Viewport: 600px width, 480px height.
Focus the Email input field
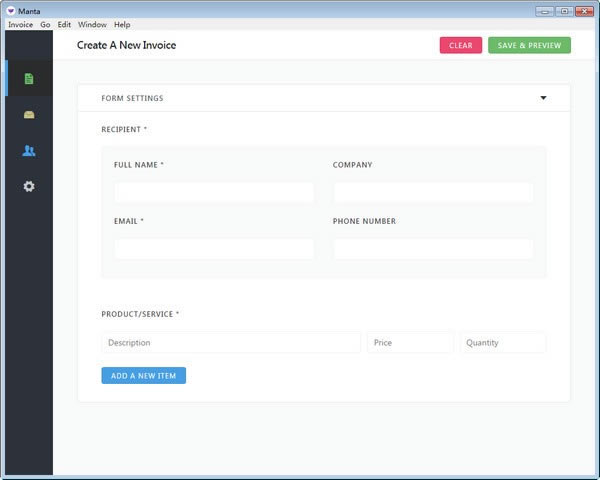[x=214, y=249]
